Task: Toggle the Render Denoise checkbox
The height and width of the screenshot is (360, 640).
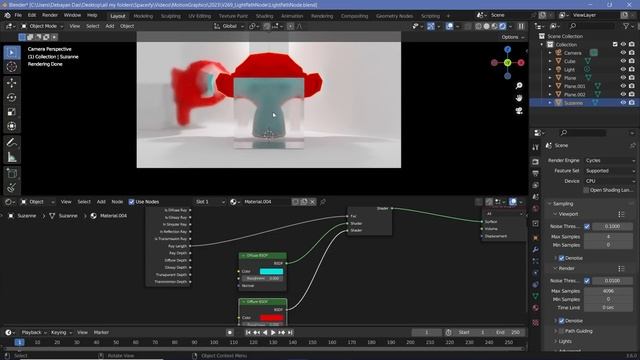Action: coord(562,321)
